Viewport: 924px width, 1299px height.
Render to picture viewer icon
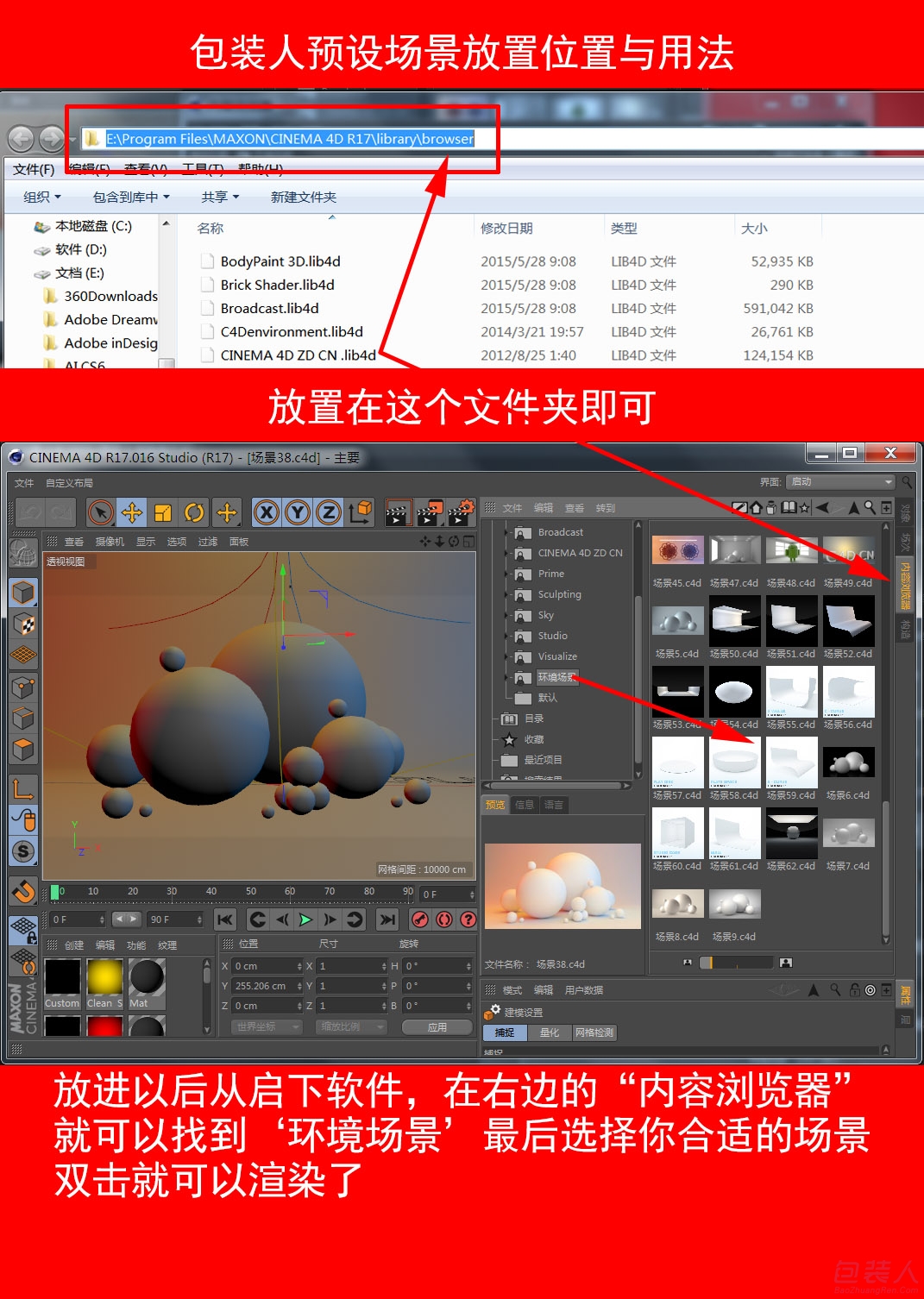pos(430,512)
